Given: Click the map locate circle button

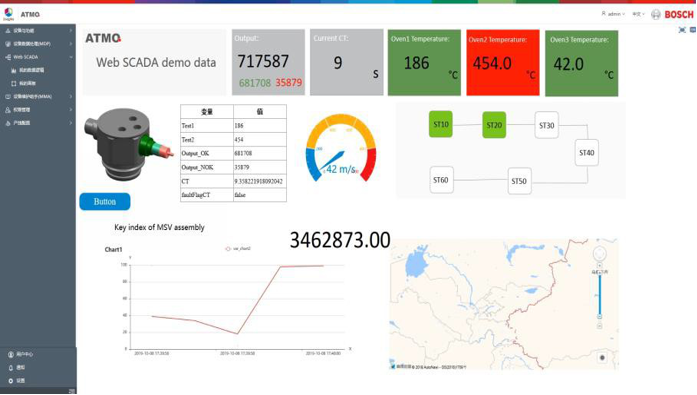Looking at the screenshot, I should [x=602, y=357].
